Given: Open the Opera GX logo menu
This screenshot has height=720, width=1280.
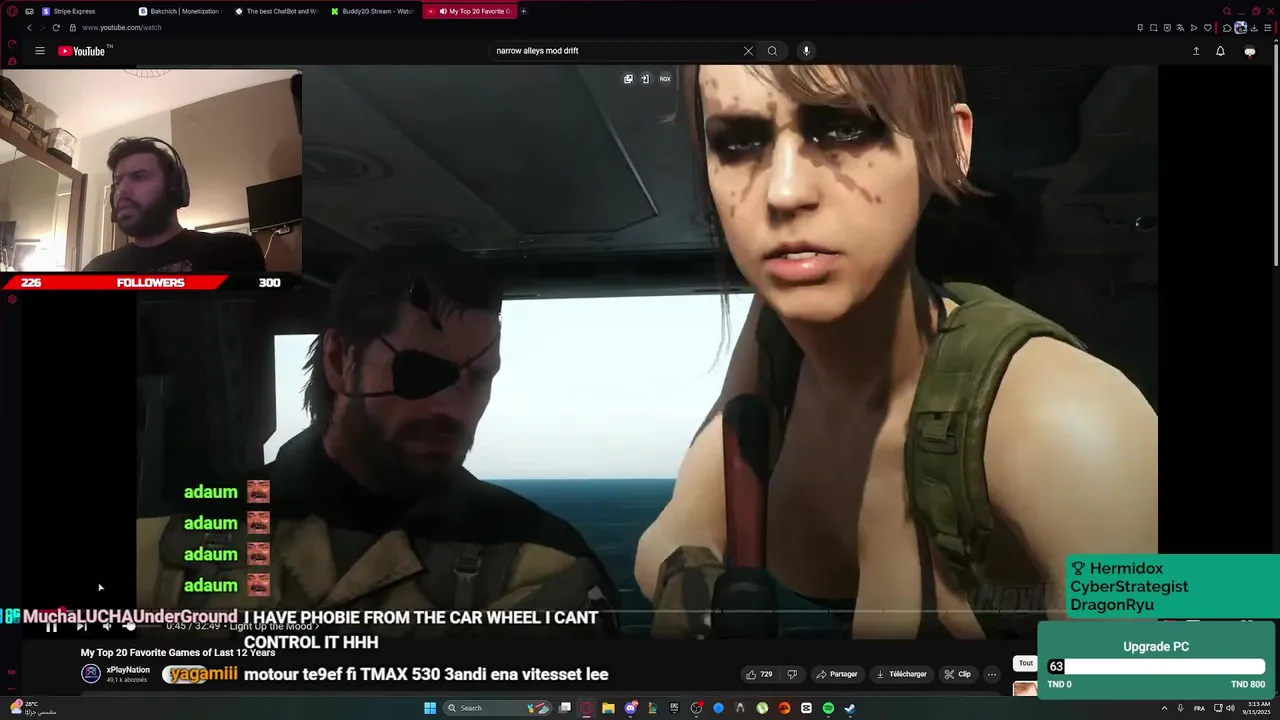Looking at the screenshot, I should coord(12,11).
